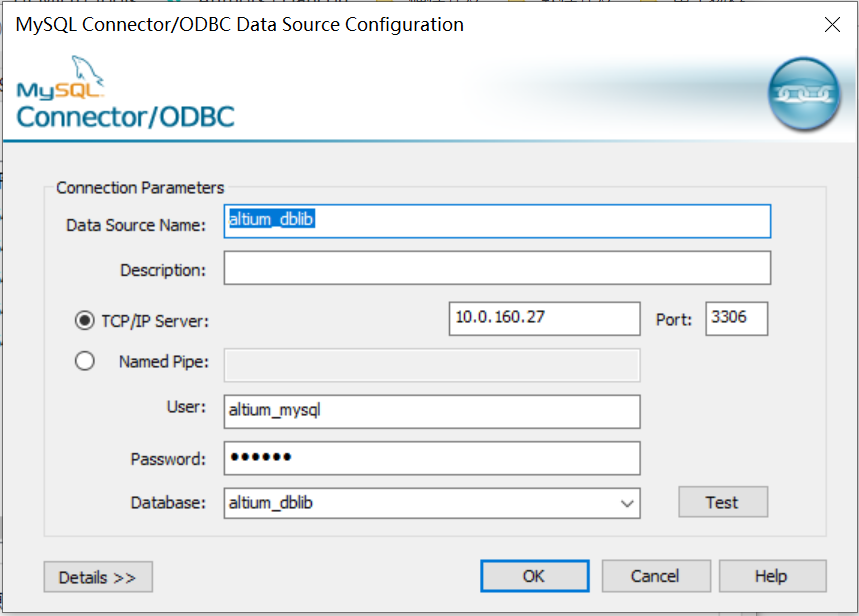859x616 pixels.
Task: Open the Database dropdown arrow
Action: (x=627, y=503)
